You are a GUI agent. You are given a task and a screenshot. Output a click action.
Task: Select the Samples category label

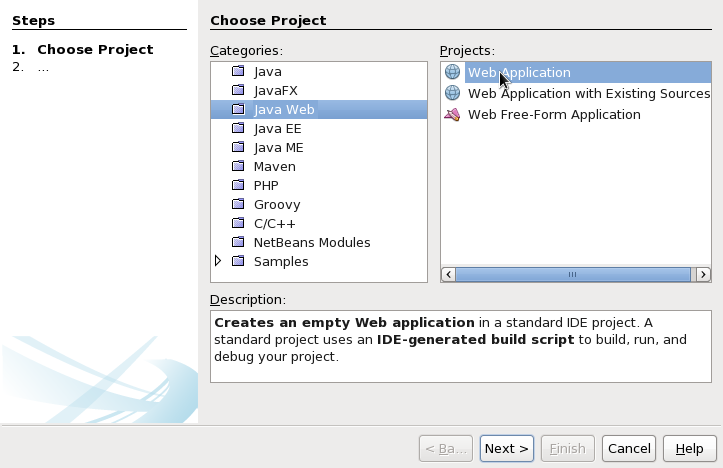pyautogui.click(x=281, y=261)
